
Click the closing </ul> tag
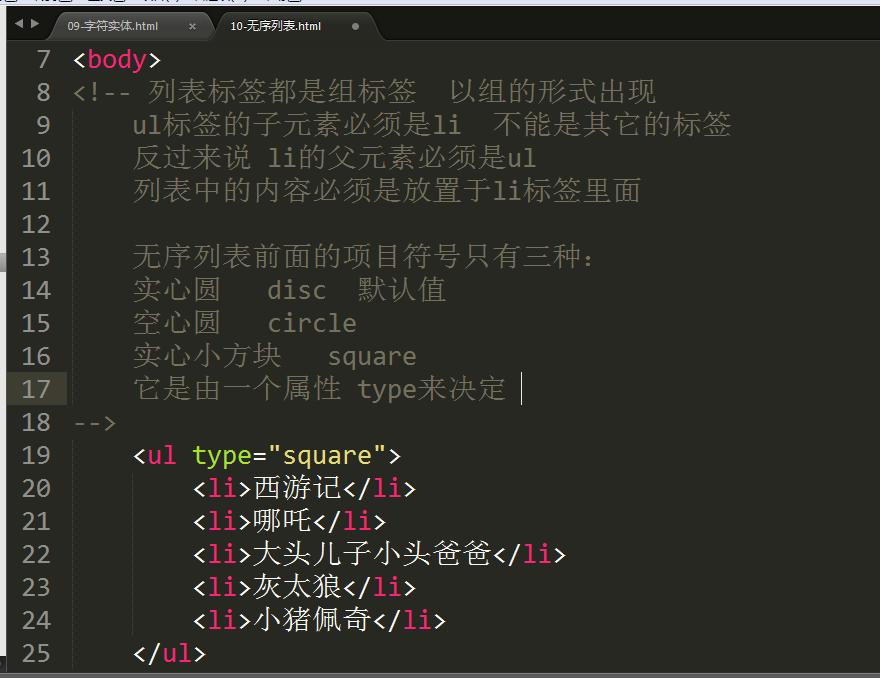(x=169, y=654)
